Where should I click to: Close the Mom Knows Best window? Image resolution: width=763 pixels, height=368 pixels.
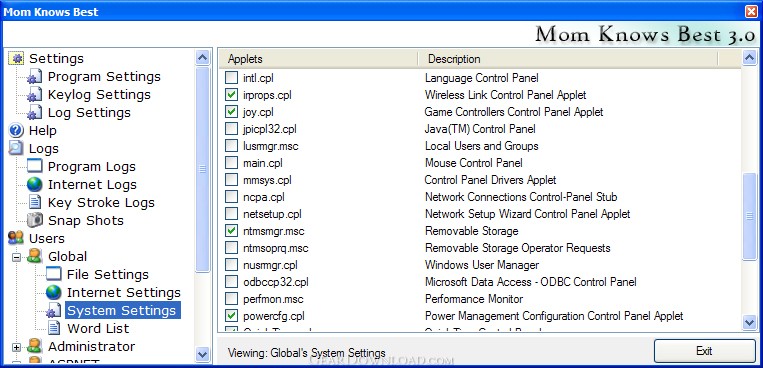pos(751,11)
